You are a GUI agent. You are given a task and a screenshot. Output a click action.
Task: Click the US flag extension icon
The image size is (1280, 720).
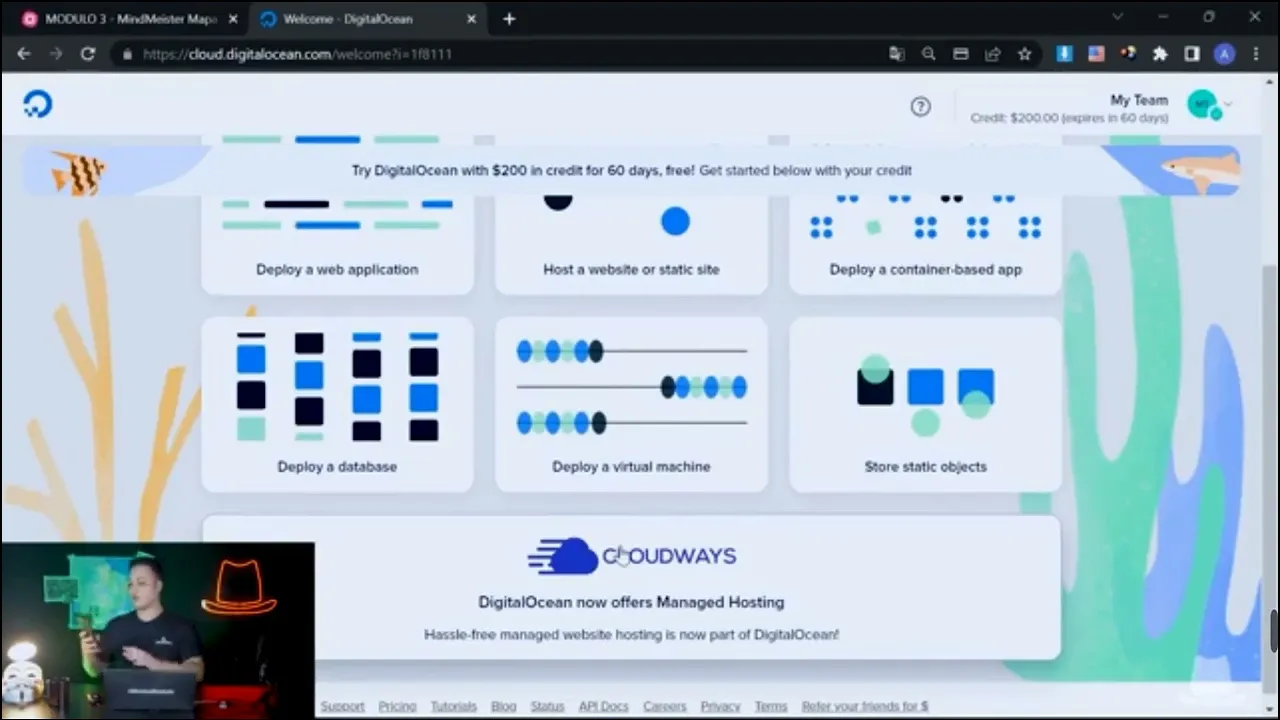pos(1096,54)
